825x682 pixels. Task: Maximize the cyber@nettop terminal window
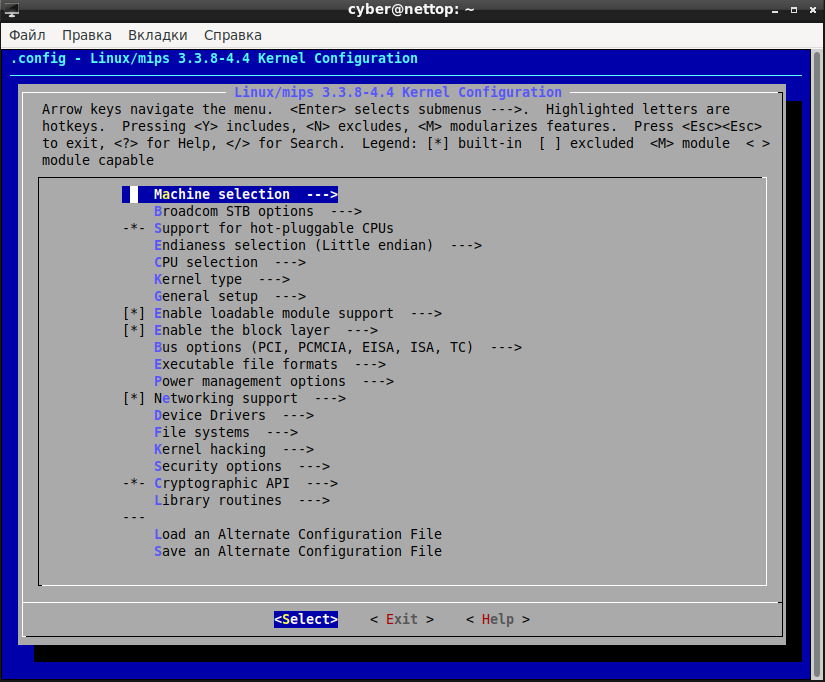pyautogui.click(x=794, y=10)
